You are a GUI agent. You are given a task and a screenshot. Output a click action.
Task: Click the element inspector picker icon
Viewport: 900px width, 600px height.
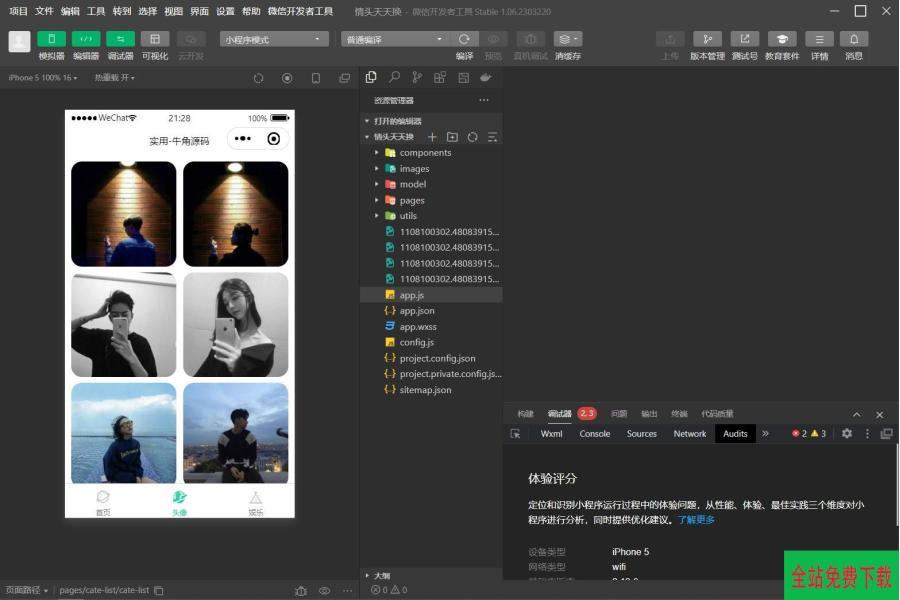coord(516,434)
